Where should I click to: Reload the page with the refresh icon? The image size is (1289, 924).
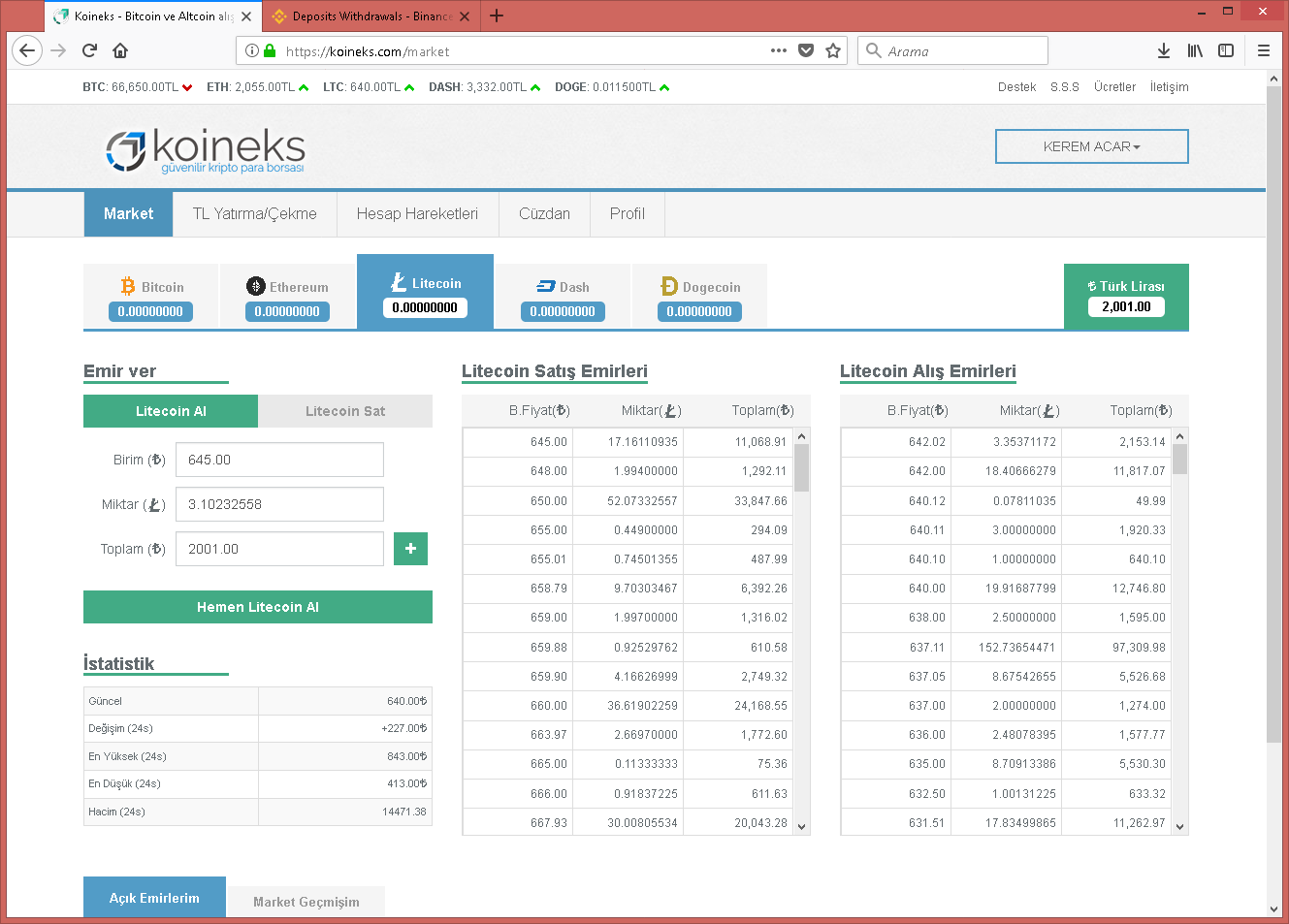point(89,50)
